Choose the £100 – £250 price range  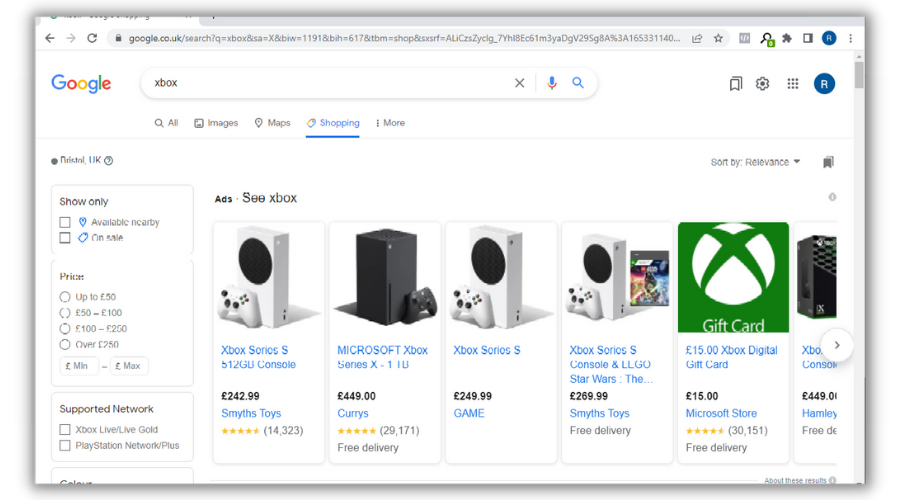pos(65,329)
